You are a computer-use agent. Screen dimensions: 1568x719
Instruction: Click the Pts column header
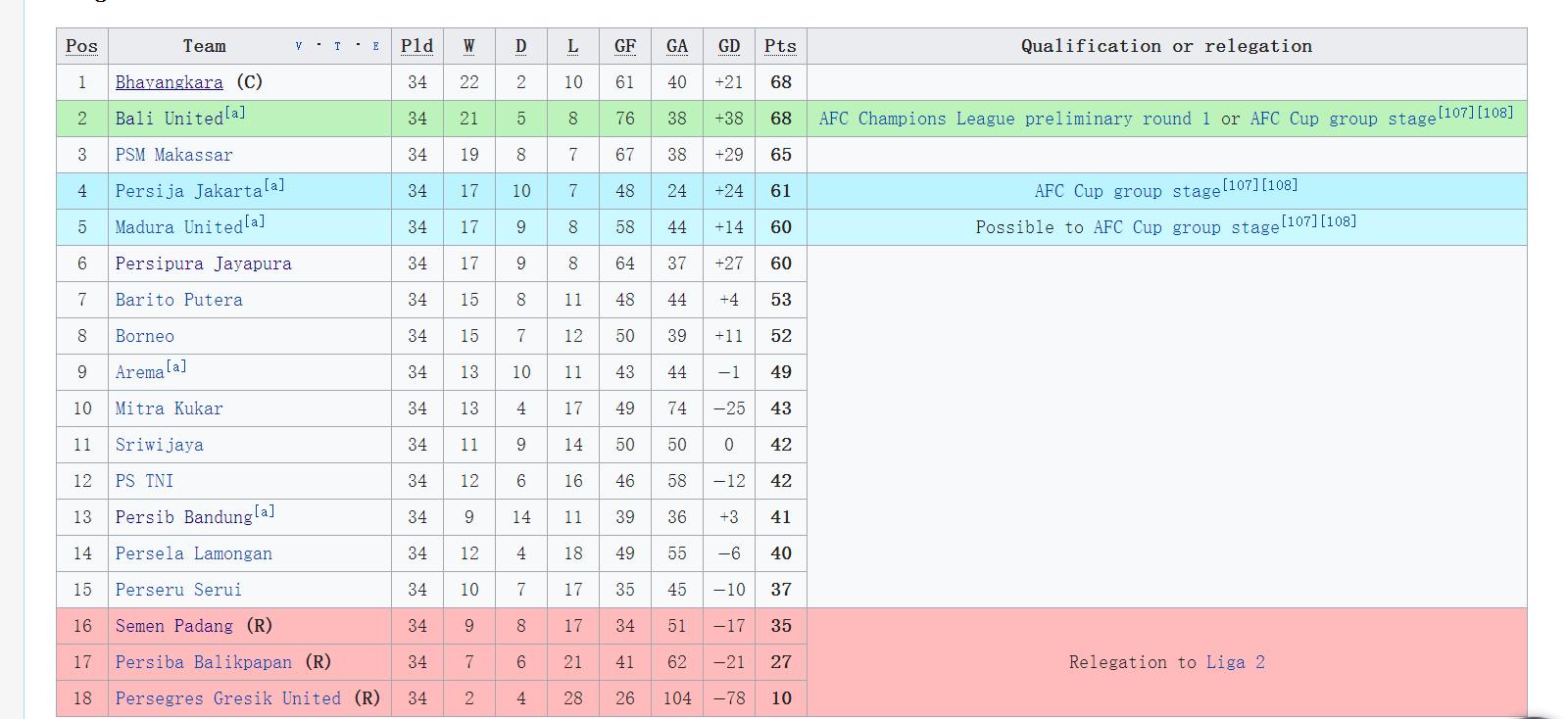(x=780, y=46)
